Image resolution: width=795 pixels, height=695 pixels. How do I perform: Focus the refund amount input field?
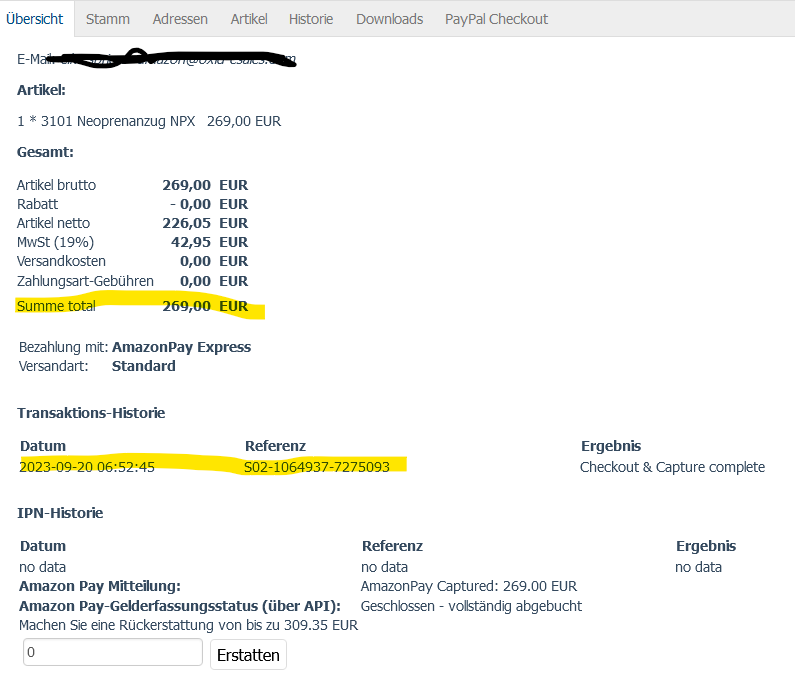click(112, 652)
